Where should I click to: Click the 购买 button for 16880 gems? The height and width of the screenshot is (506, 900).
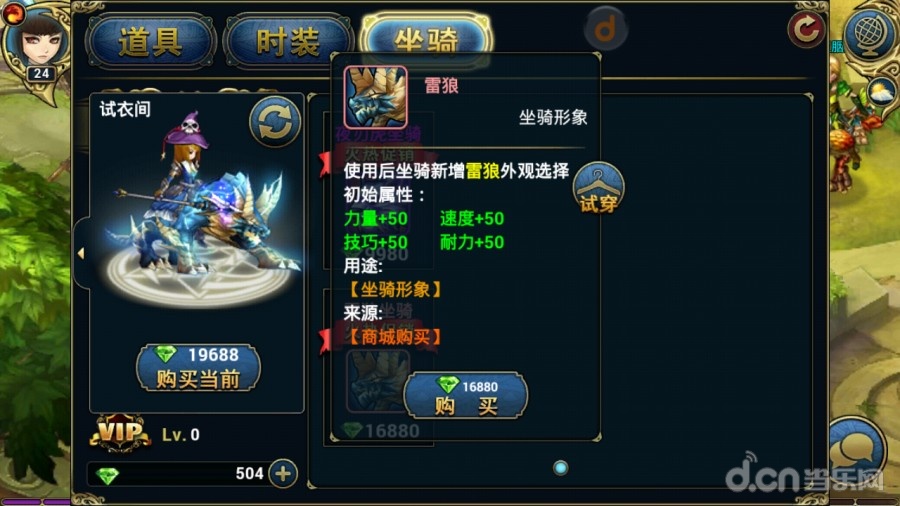[x=465, y=395]
